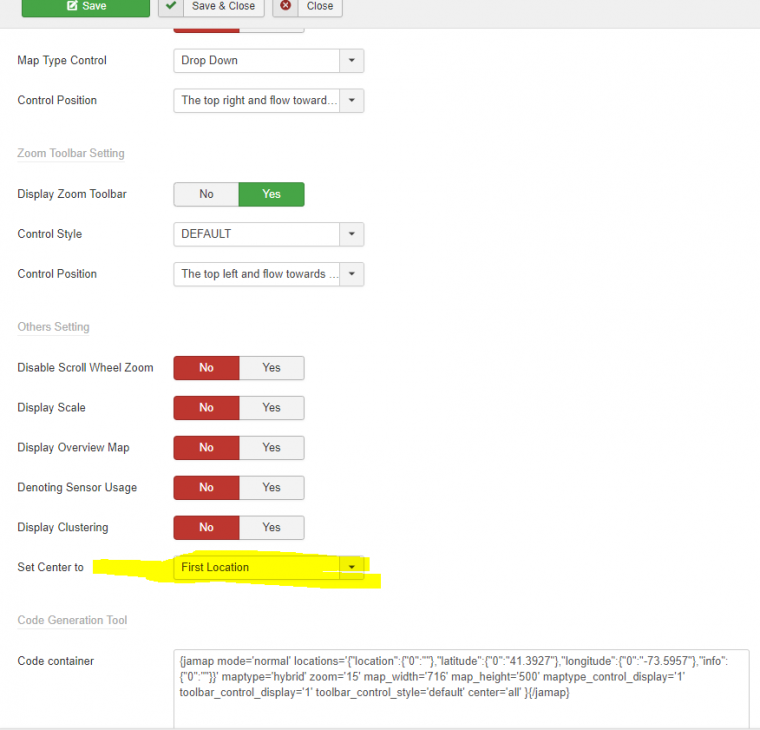Image resolution: width=760 pixels, height=730 pixels.
Task: Click arrow of 'The top right' dropdown
Action: pos(352,100)
